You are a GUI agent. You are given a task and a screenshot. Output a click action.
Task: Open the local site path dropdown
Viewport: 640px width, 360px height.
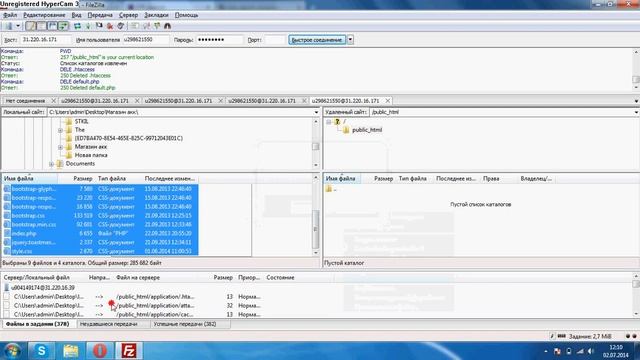(316, 112)
